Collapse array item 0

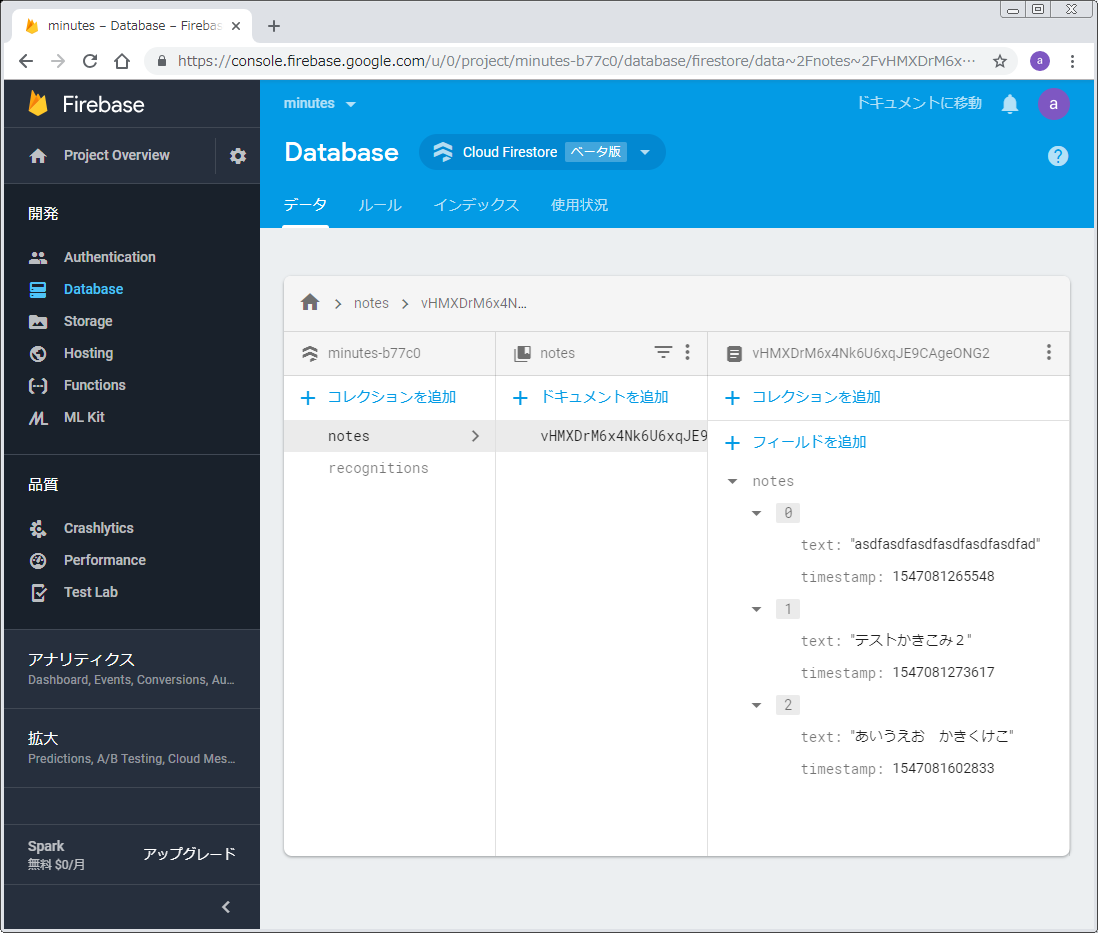(757, 513)
